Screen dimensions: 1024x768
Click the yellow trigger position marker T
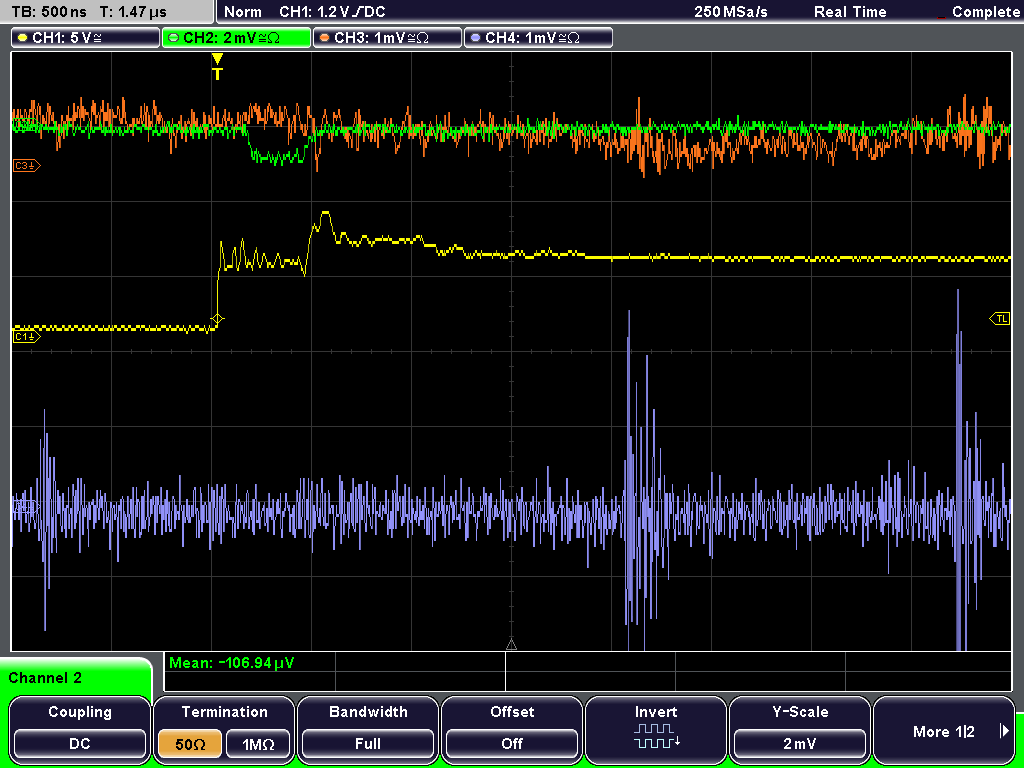(x=217, y=67)
